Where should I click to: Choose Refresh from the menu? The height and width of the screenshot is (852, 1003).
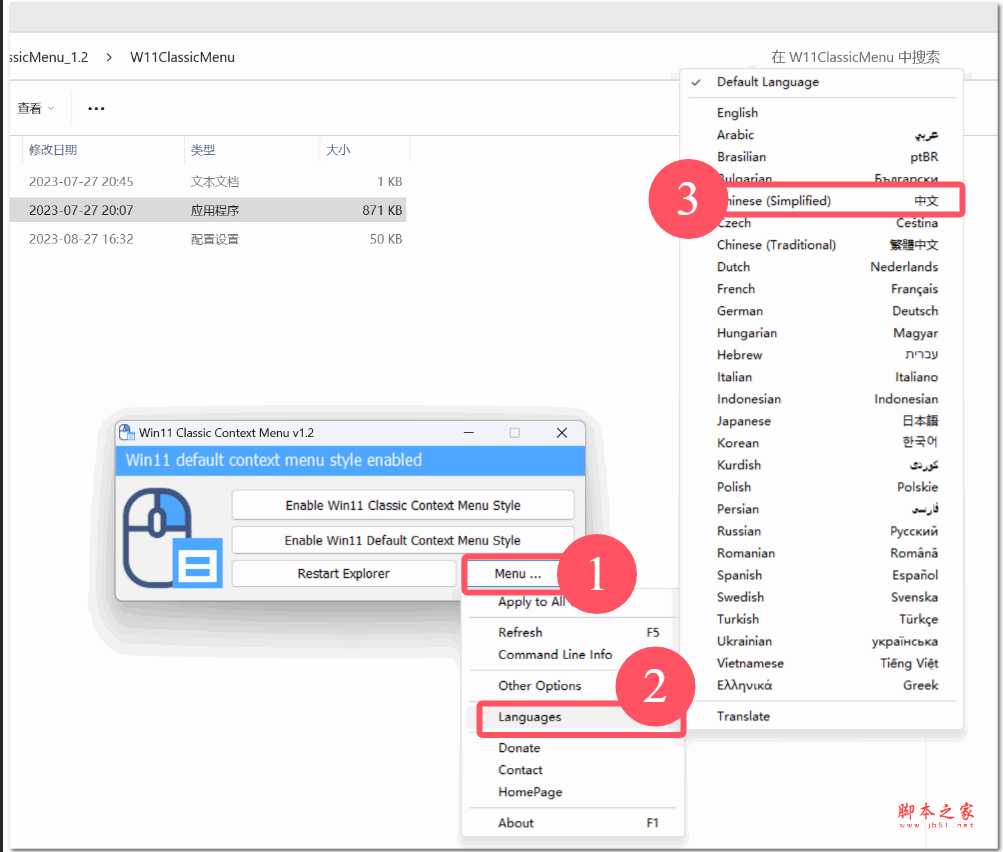pyautogui.click(x=573, y=633)
